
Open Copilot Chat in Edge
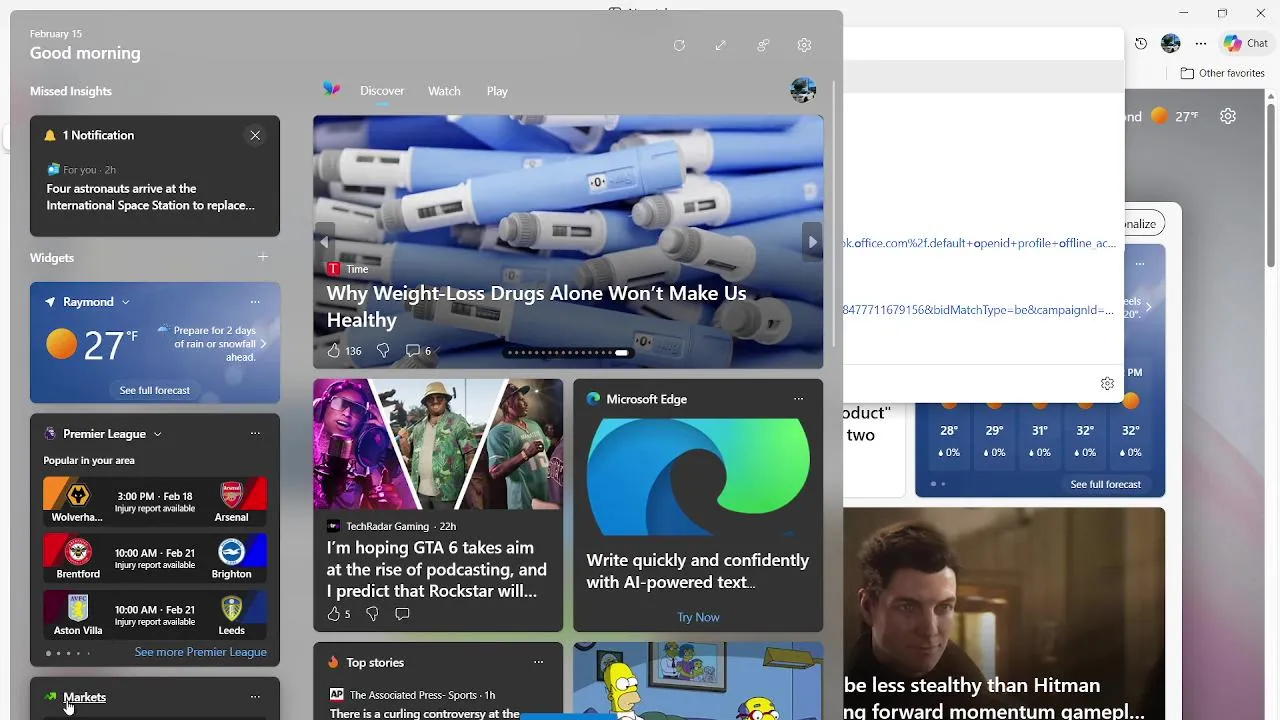(1246, 43)
